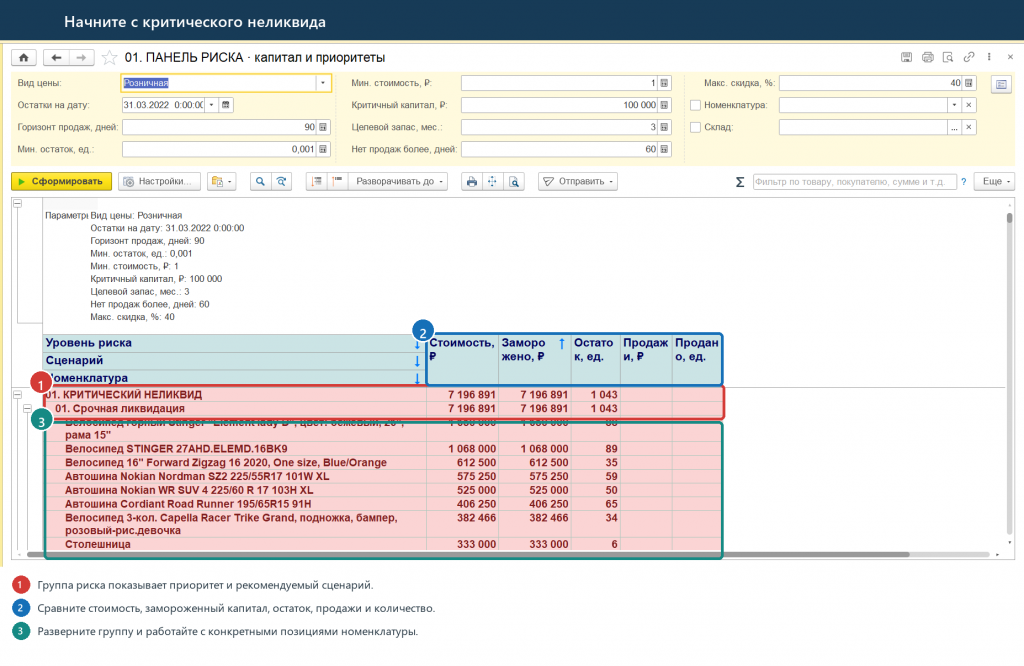Viewport: 1024px width, 666px height.
Task: Open the Вид цены dropdown list
Action: [323, 83]
